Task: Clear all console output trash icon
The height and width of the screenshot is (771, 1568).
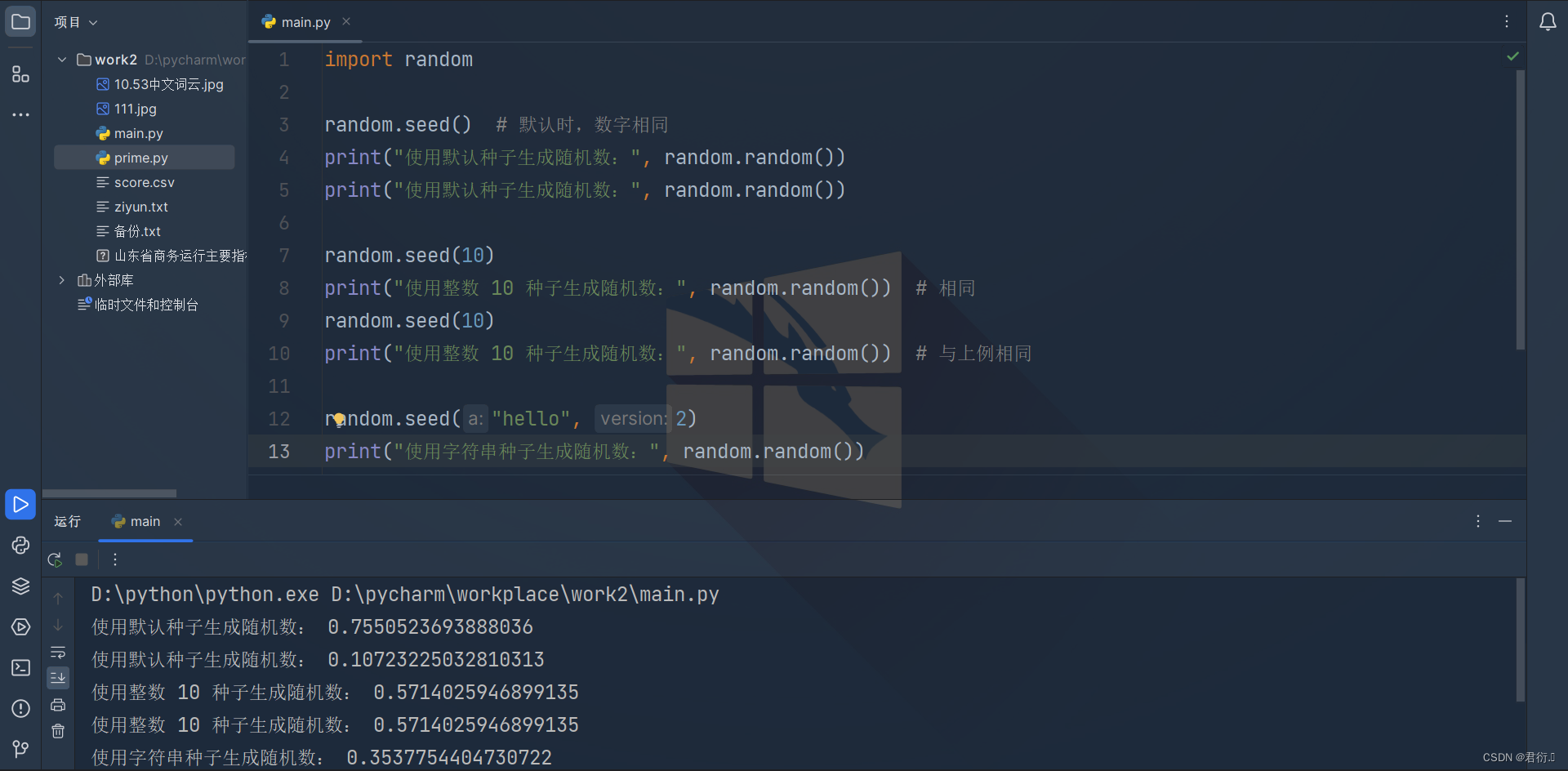Action: 58,731
